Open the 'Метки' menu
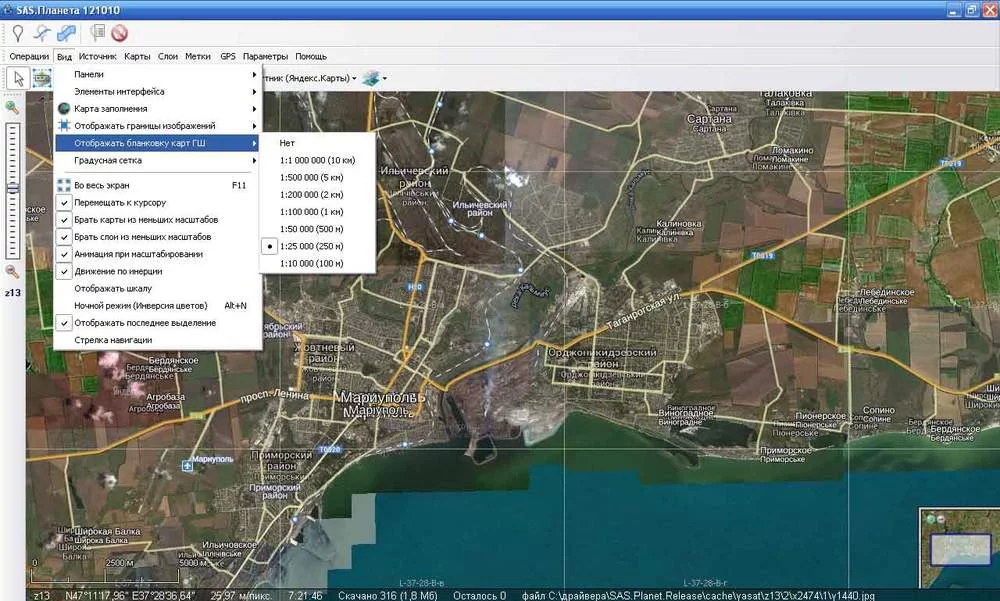 (x=197, y=57)
